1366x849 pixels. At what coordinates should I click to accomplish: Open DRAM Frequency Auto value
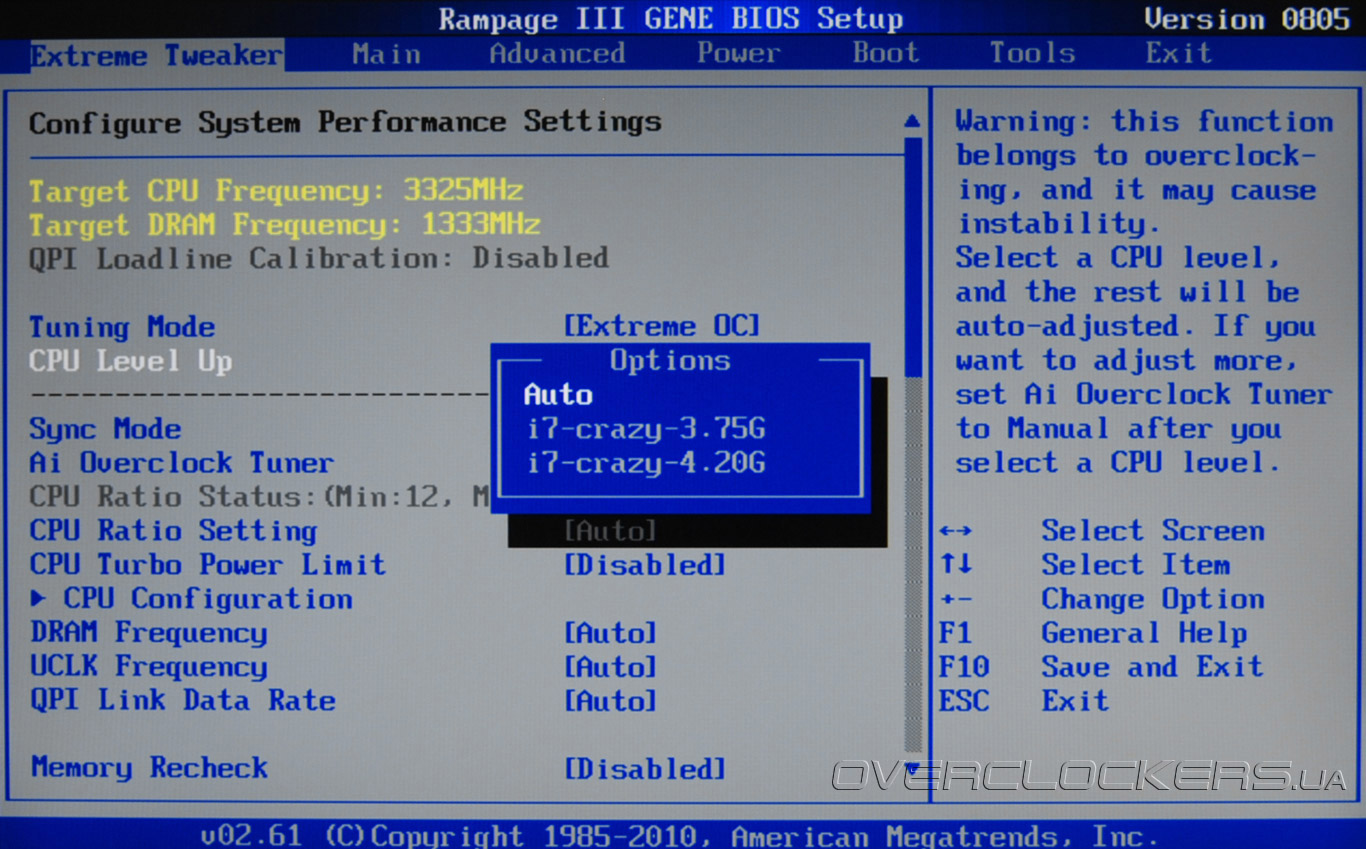[610, 633]
